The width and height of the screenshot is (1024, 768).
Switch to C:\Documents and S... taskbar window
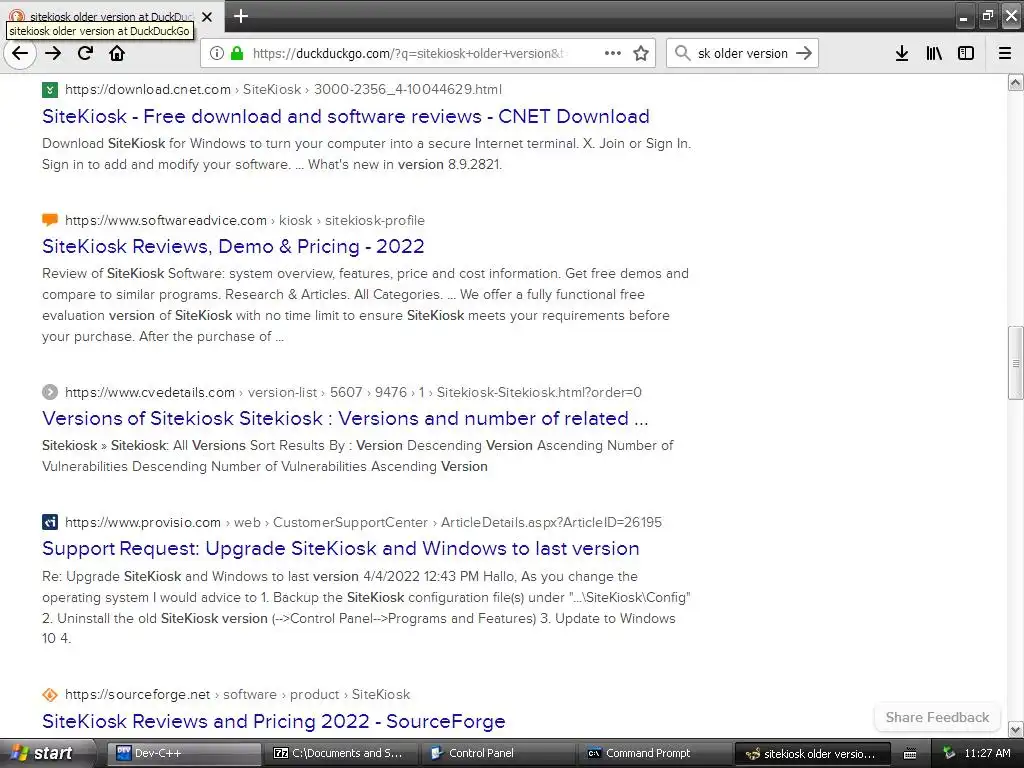tap(343, 753)
